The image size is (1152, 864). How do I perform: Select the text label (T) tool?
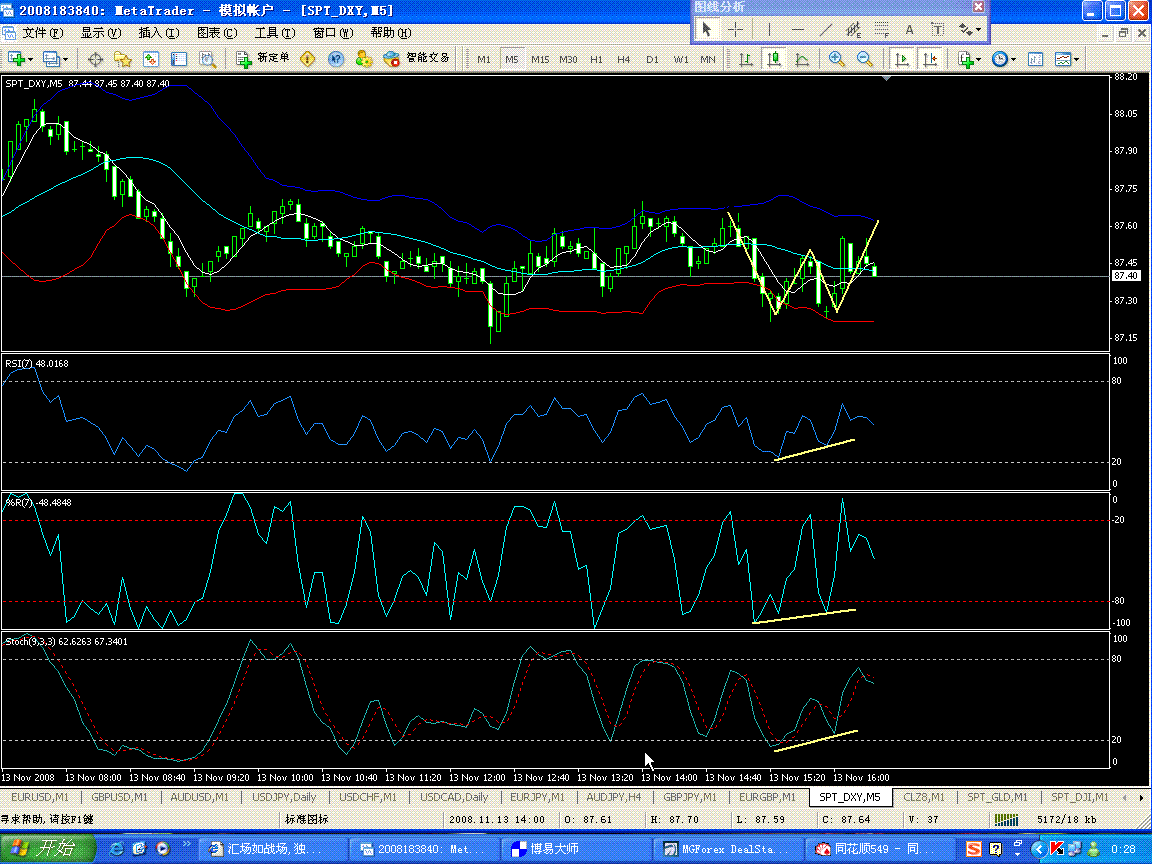tap(937, 29)
